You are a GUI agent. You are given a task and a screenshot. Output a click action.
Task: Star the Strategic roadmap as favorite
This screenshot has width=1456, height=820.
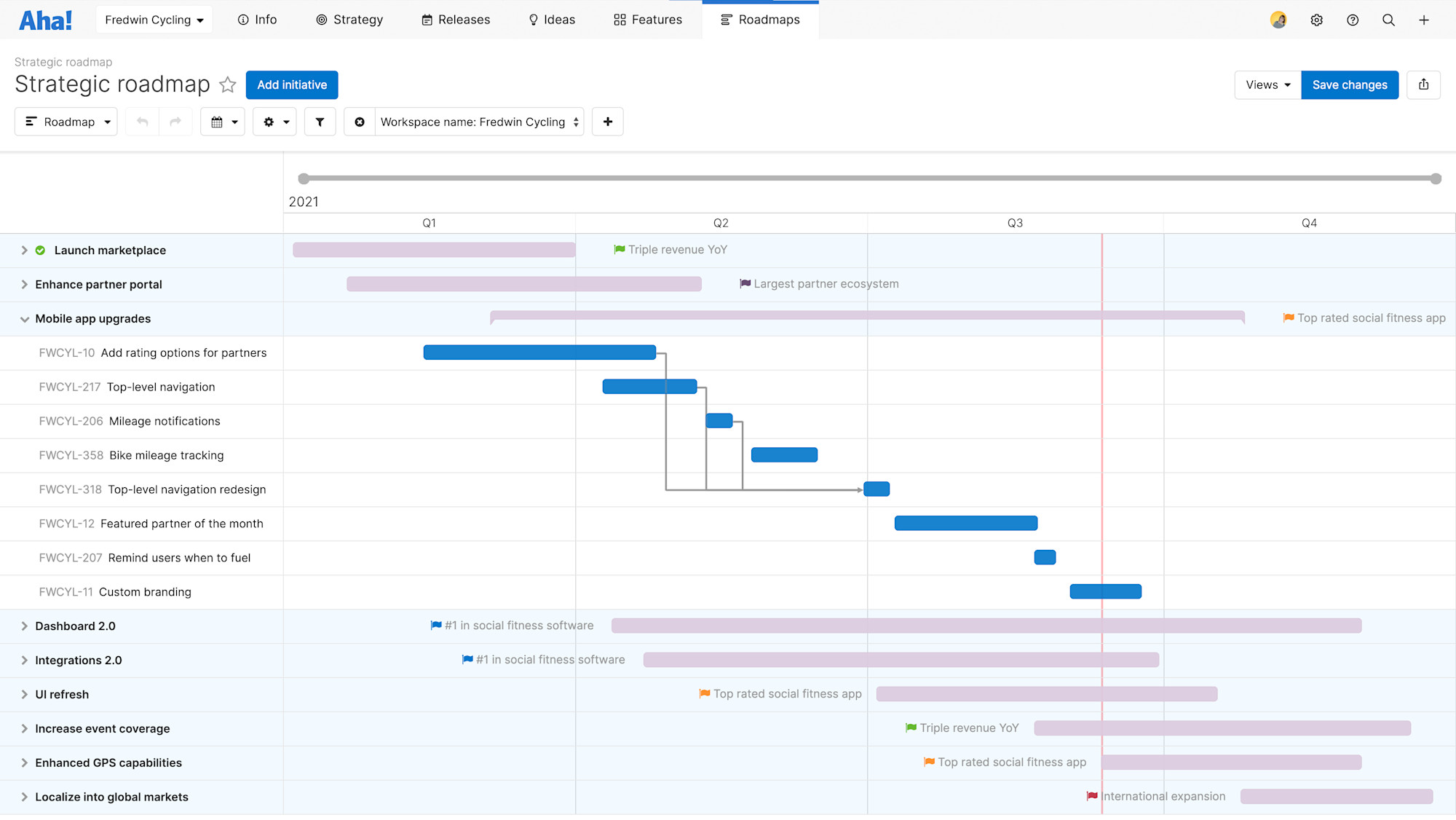pos(228,84)
